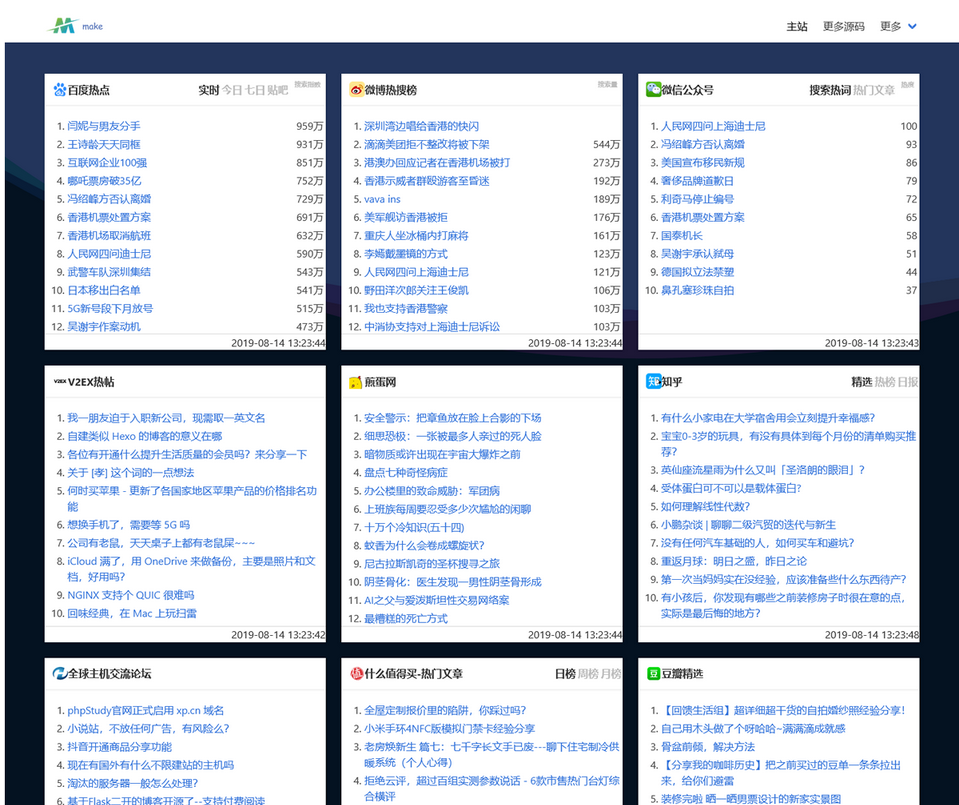This screenshot has height=805, width=959.
Task: Open Weibo topic 美军舰访香港被拒
Action: coord(405,217)
